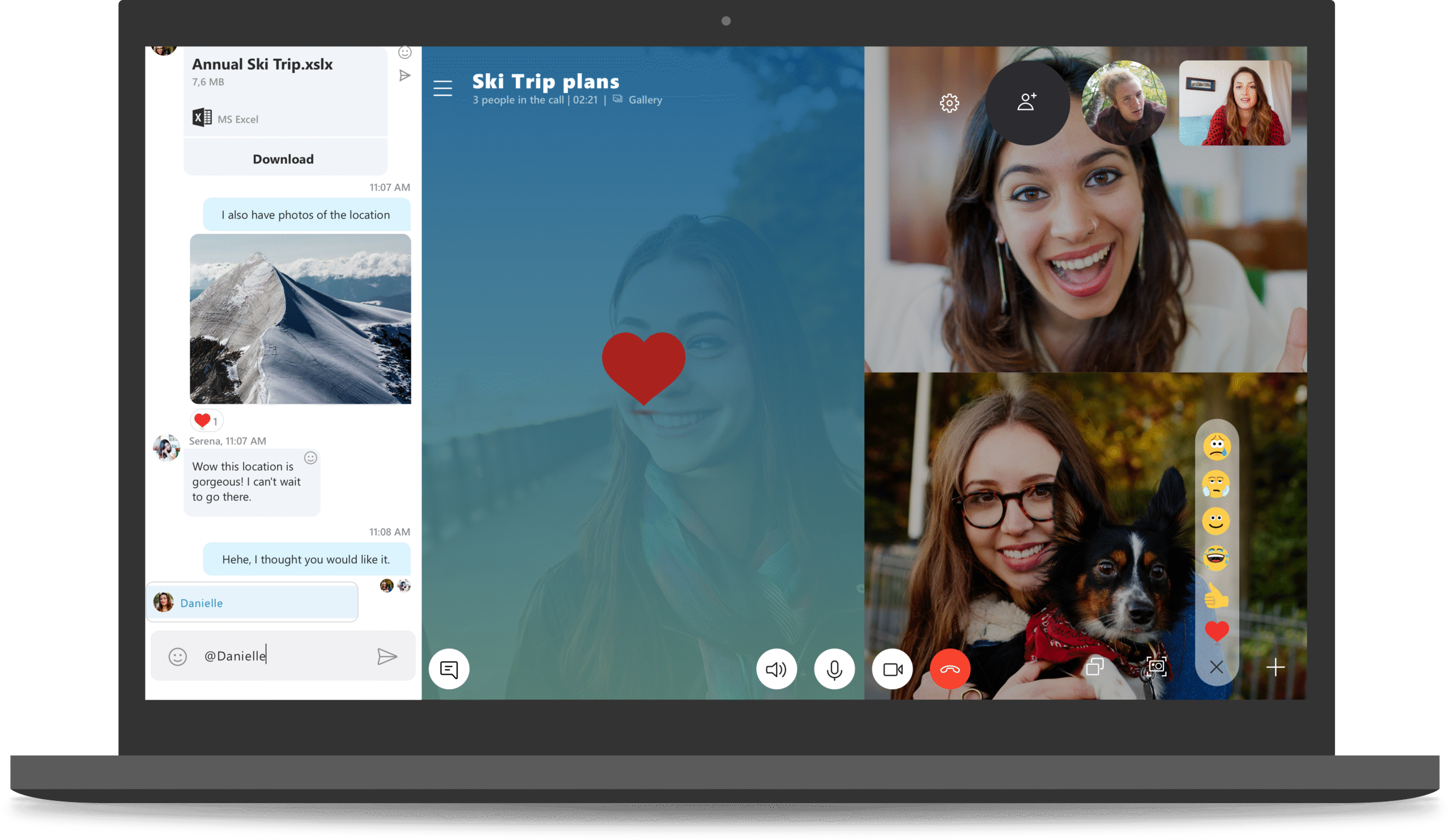This screenshot has width=1450, height=840.
Task: Send the smiley face reaction
Action: pos(1216,521)
